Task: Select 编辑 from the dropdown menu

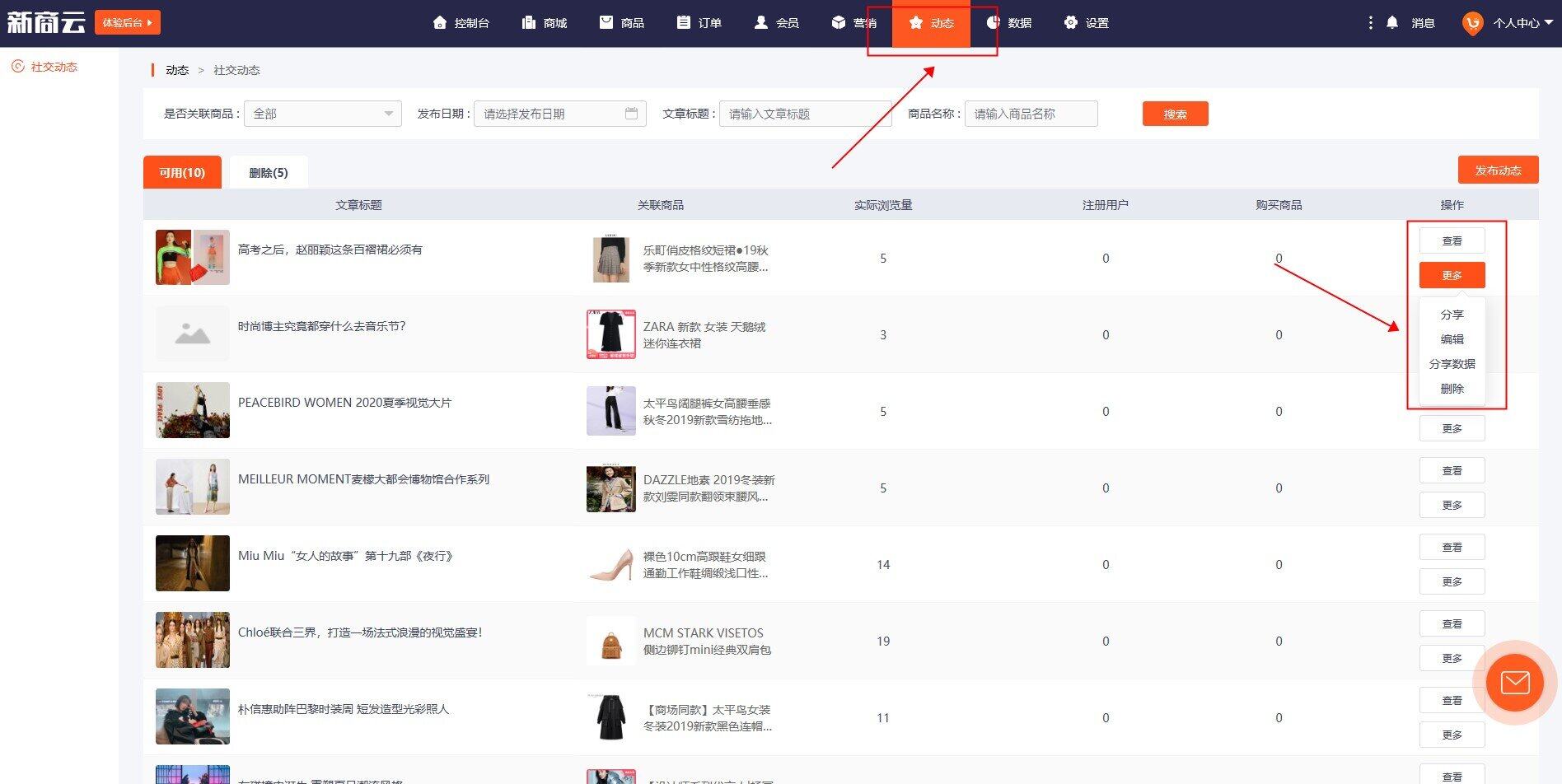Action: pyautogui.click(x=1452, y=339)
